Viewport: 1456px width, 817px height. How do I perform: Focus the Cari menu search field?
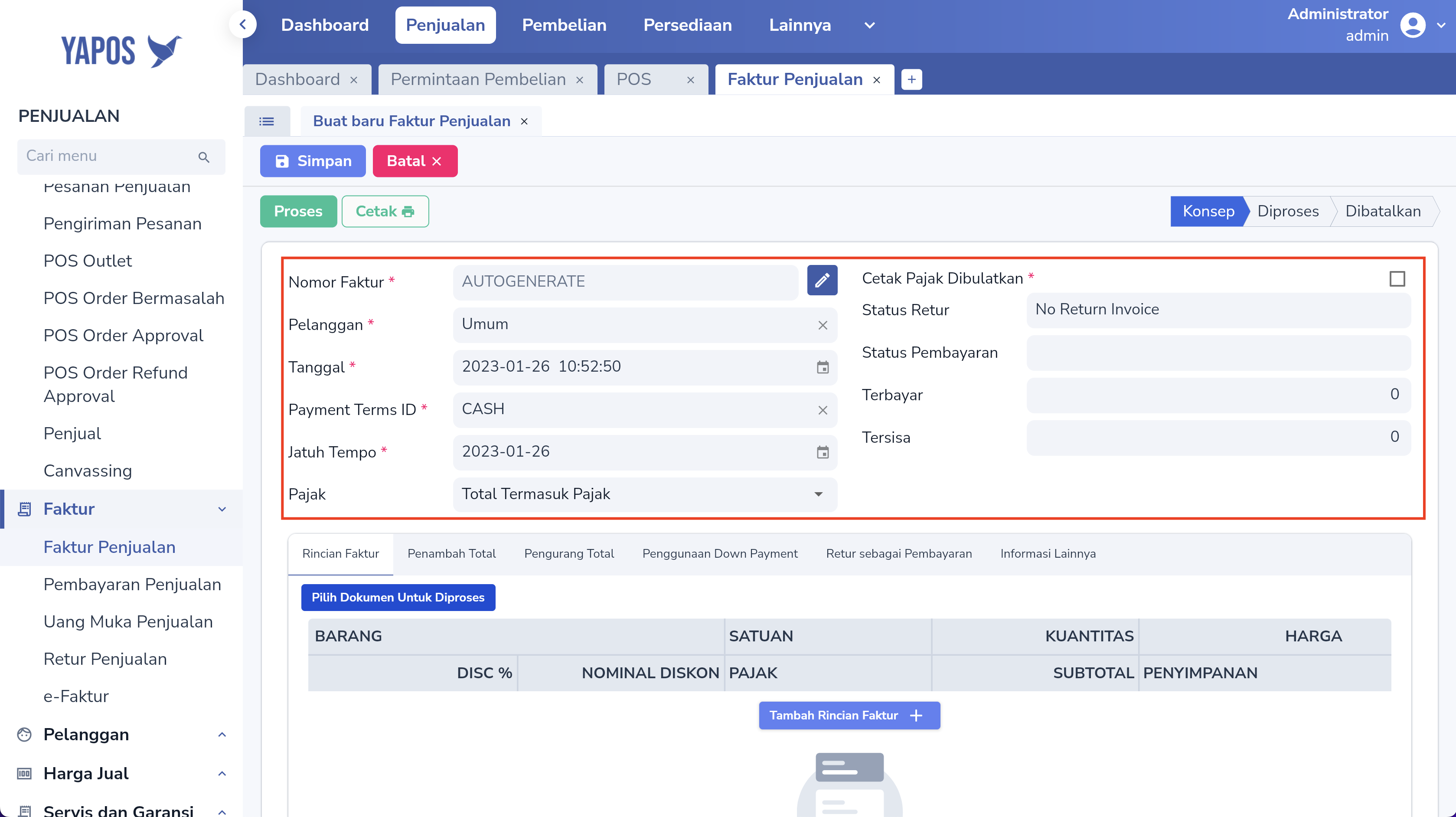tap(121, 157)
